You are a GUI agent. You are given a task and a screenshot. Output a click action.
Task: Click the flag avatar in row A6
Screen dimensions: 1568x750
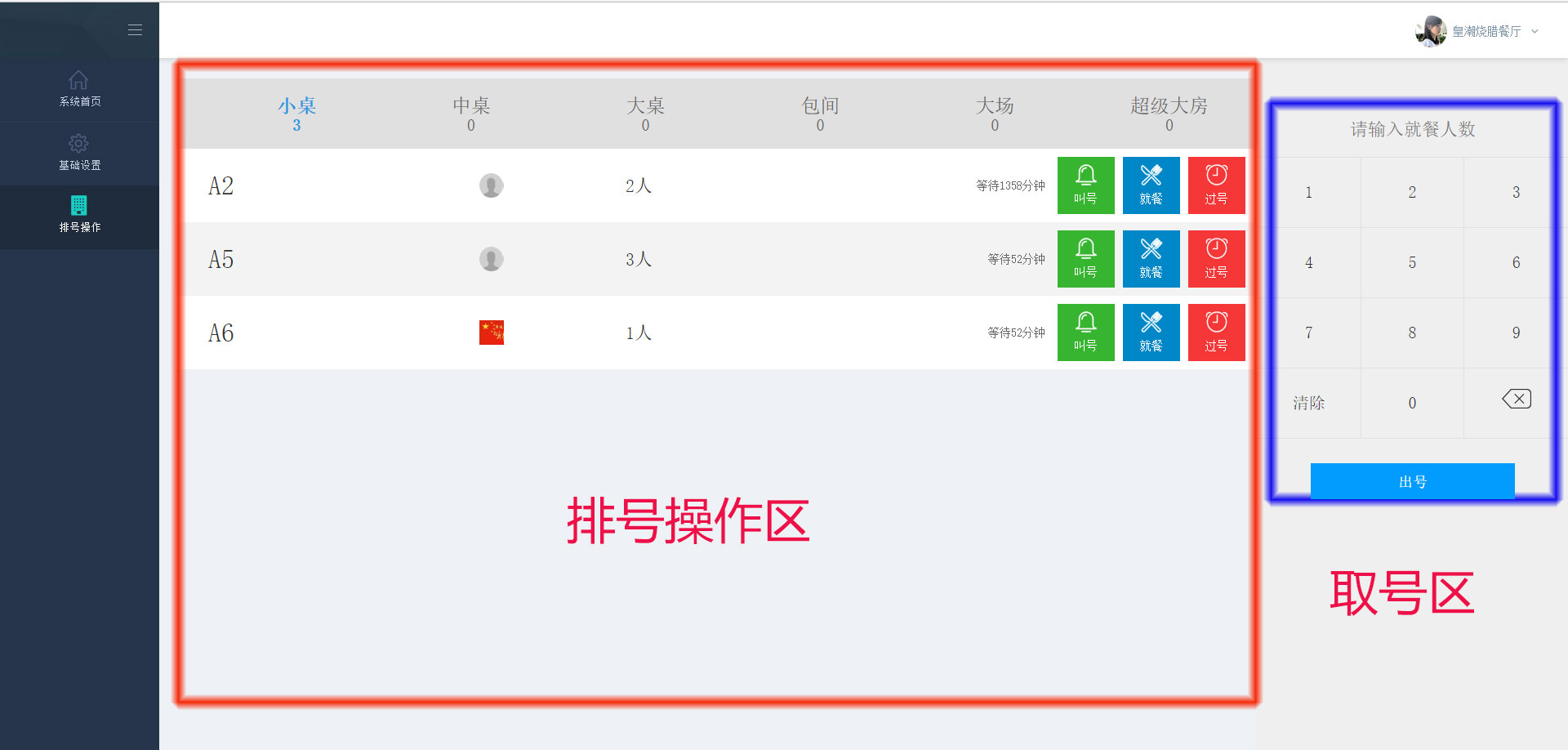491,333
